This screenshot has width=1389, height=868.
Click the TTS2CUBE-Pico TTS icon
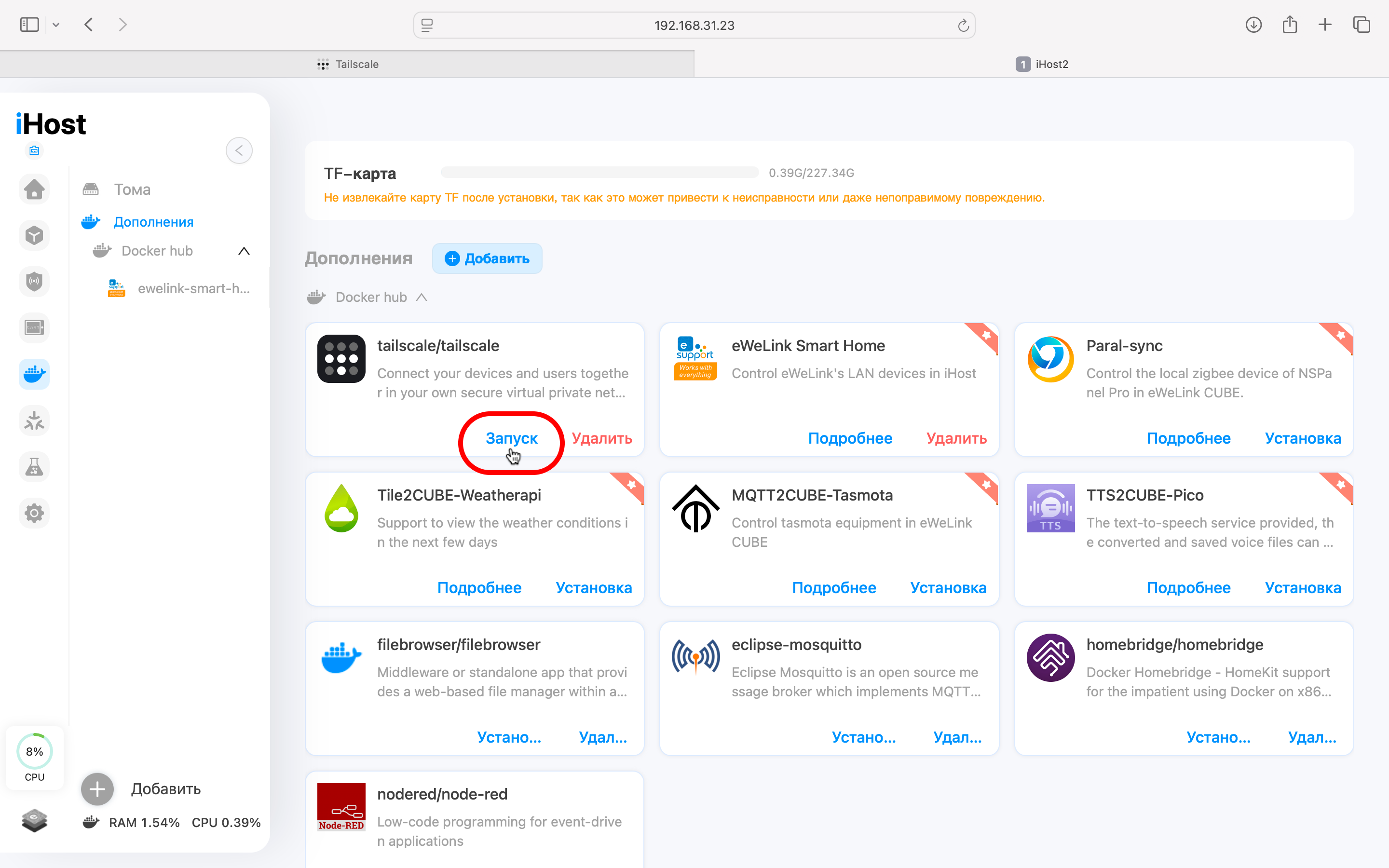click(1050, 508)
